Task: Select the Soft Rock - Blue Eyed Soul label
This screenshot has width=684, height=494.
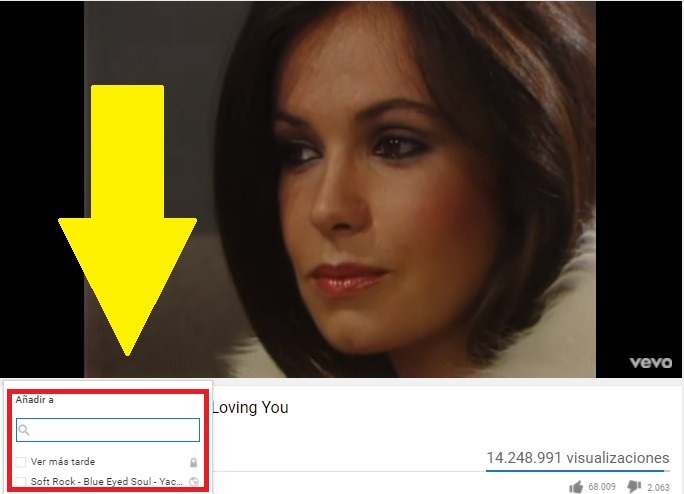Action: point(106,482)
